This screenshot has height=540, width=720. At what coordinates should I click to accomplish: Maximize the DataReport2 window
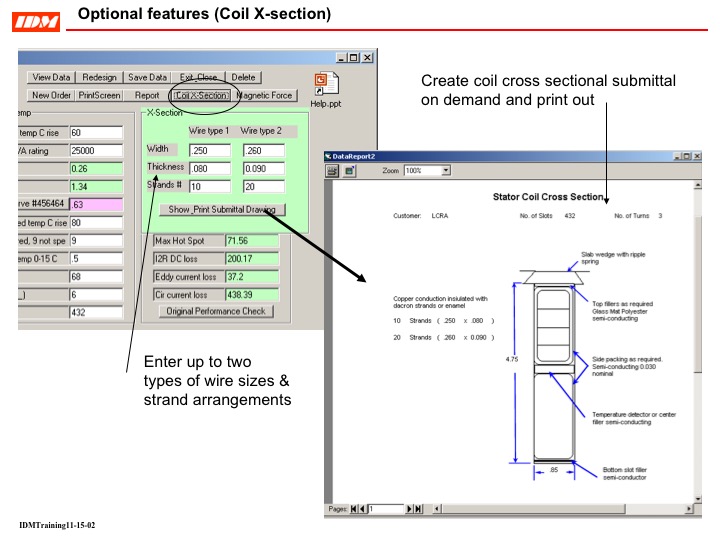point(685,156)
